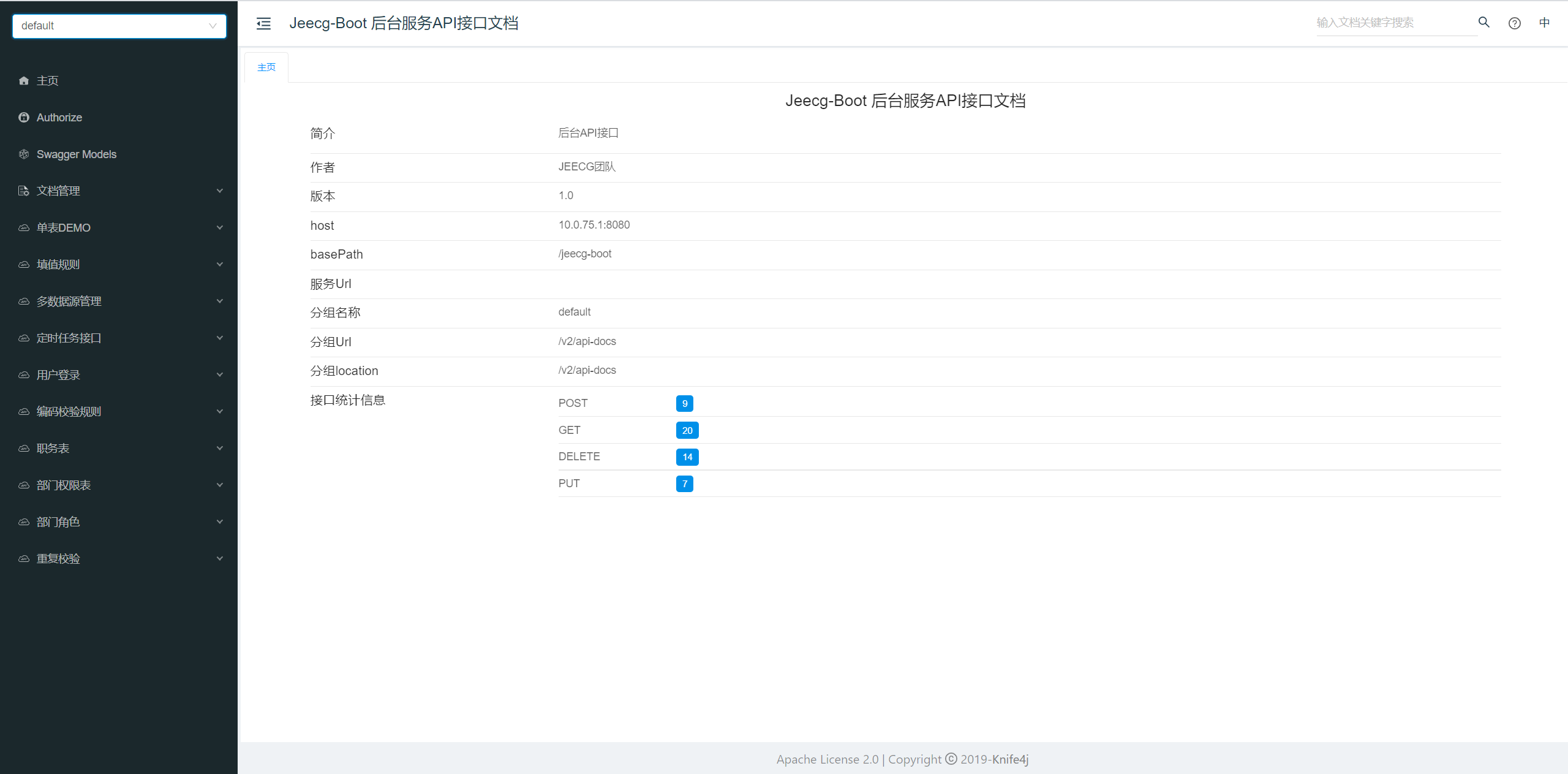Screen dimensions: 1568x774
Task: Open the help question mark icon
Action: [x=1514, y=23]
